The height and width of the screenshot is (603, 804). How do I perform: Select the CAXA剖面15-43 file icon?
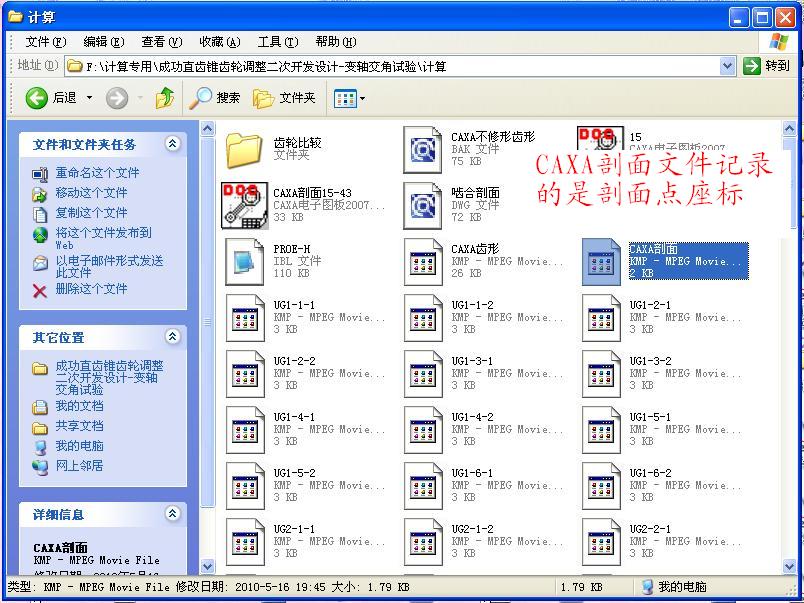(x=245, y=206)
